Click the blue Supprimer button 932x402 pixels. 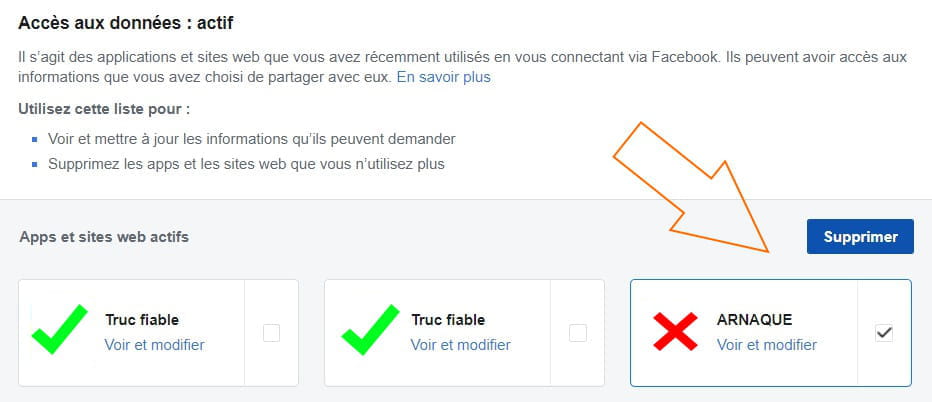[x=860, y=237]
